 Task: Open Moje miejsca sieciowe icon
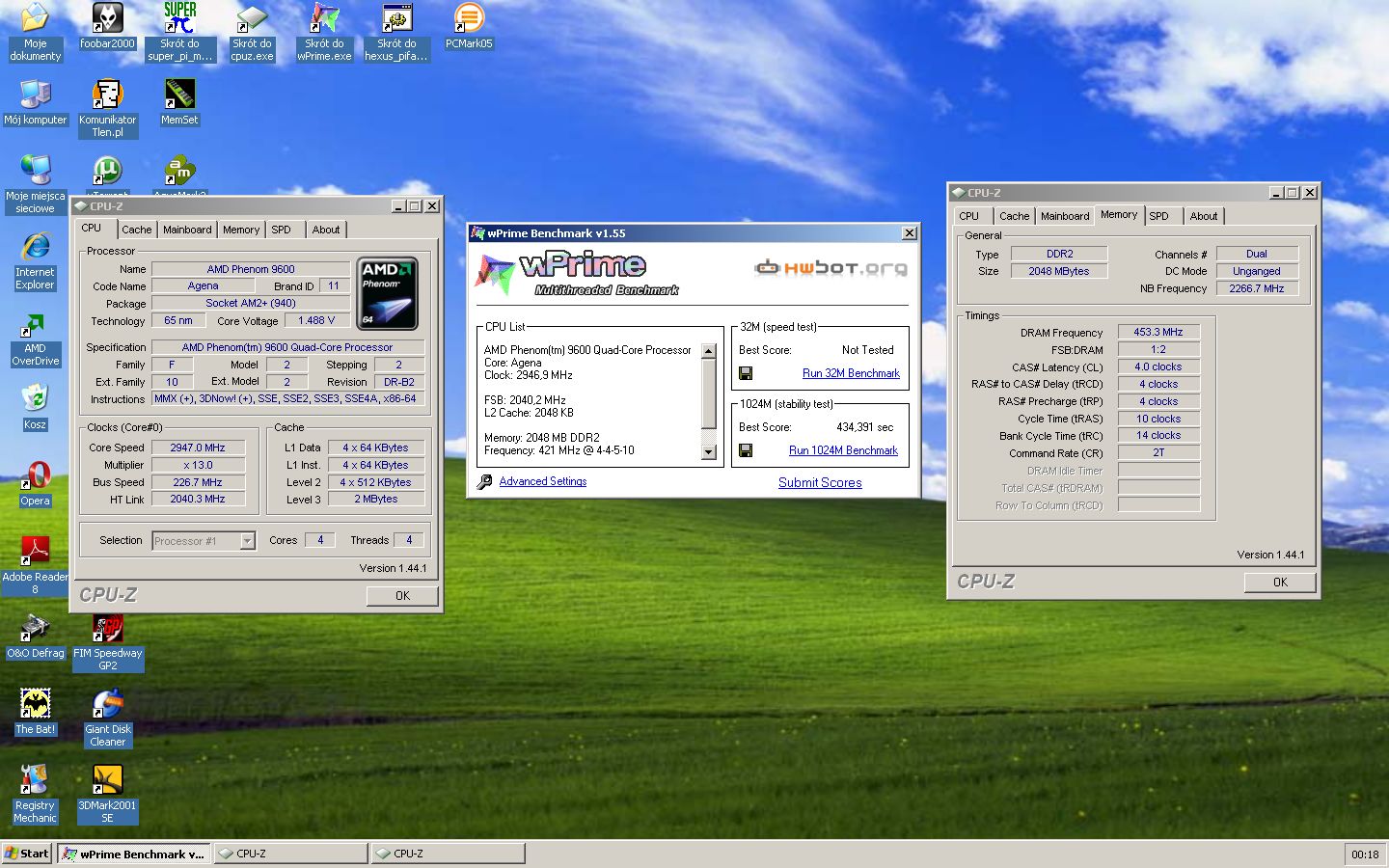click(35, 184)
